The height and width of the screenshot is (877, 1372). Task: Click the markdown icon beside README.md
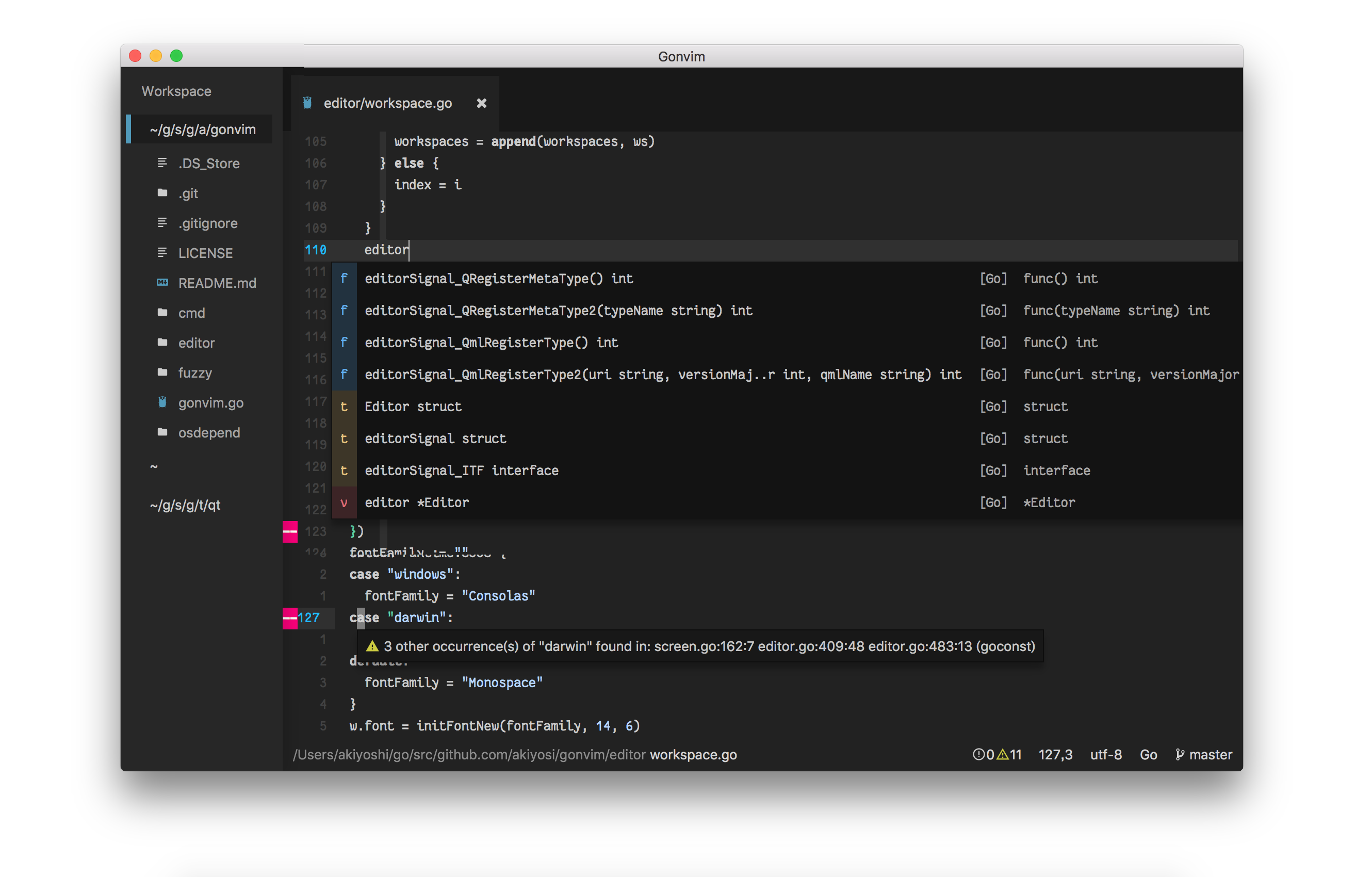pyautogui.click(x=162, y=282)
